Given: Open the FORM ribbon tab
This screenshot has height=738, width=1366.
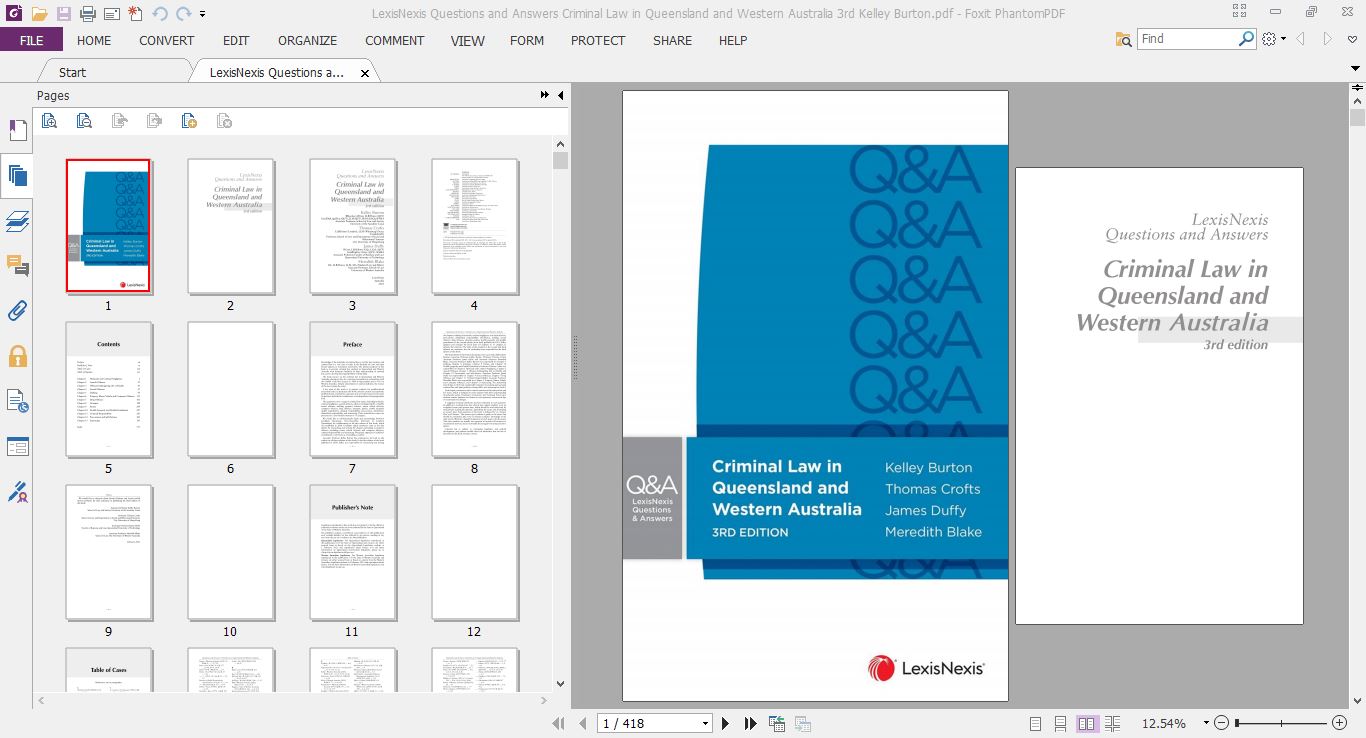Looking at the screenshot, I should (x=527, y=40).
